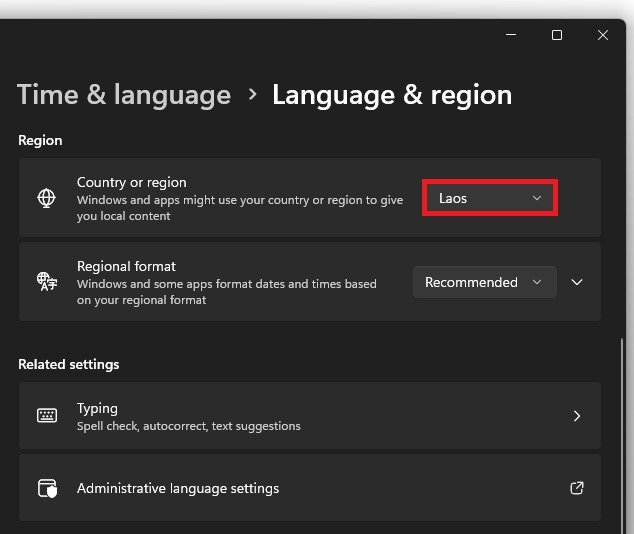Screen dimensions: 634x534
Task: Click the Country or region description text
Action: pos(240,207)
